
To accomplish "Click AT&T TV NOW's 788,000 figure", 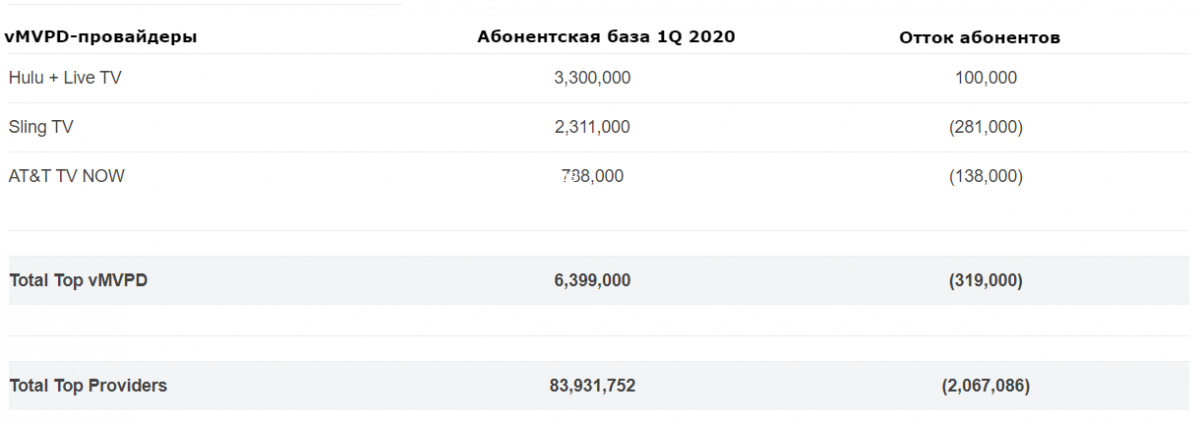I will click(x=592, y=176).
